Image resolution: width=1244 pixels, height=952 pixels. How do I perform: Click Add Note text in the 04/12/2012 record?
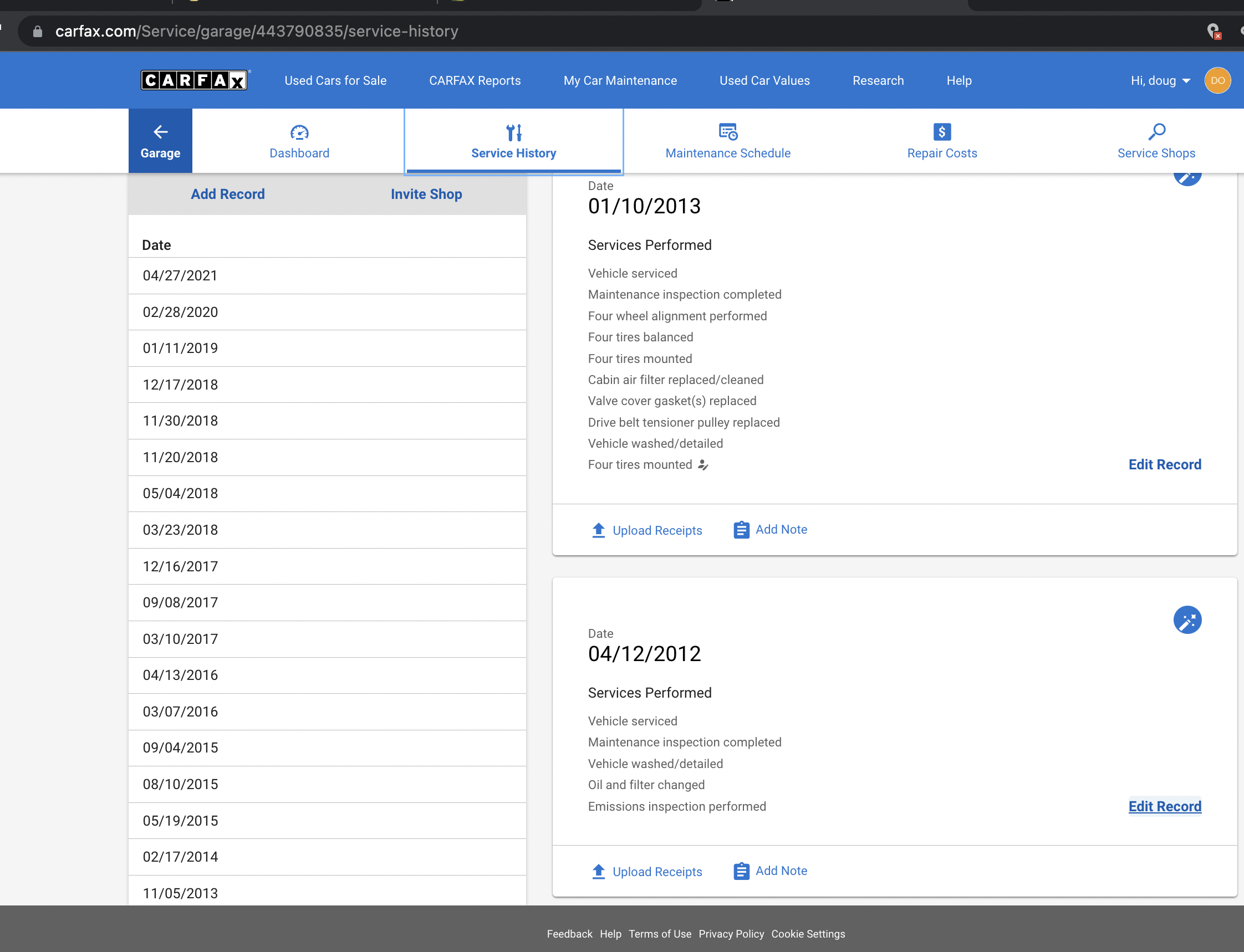(x=781, y=871)
